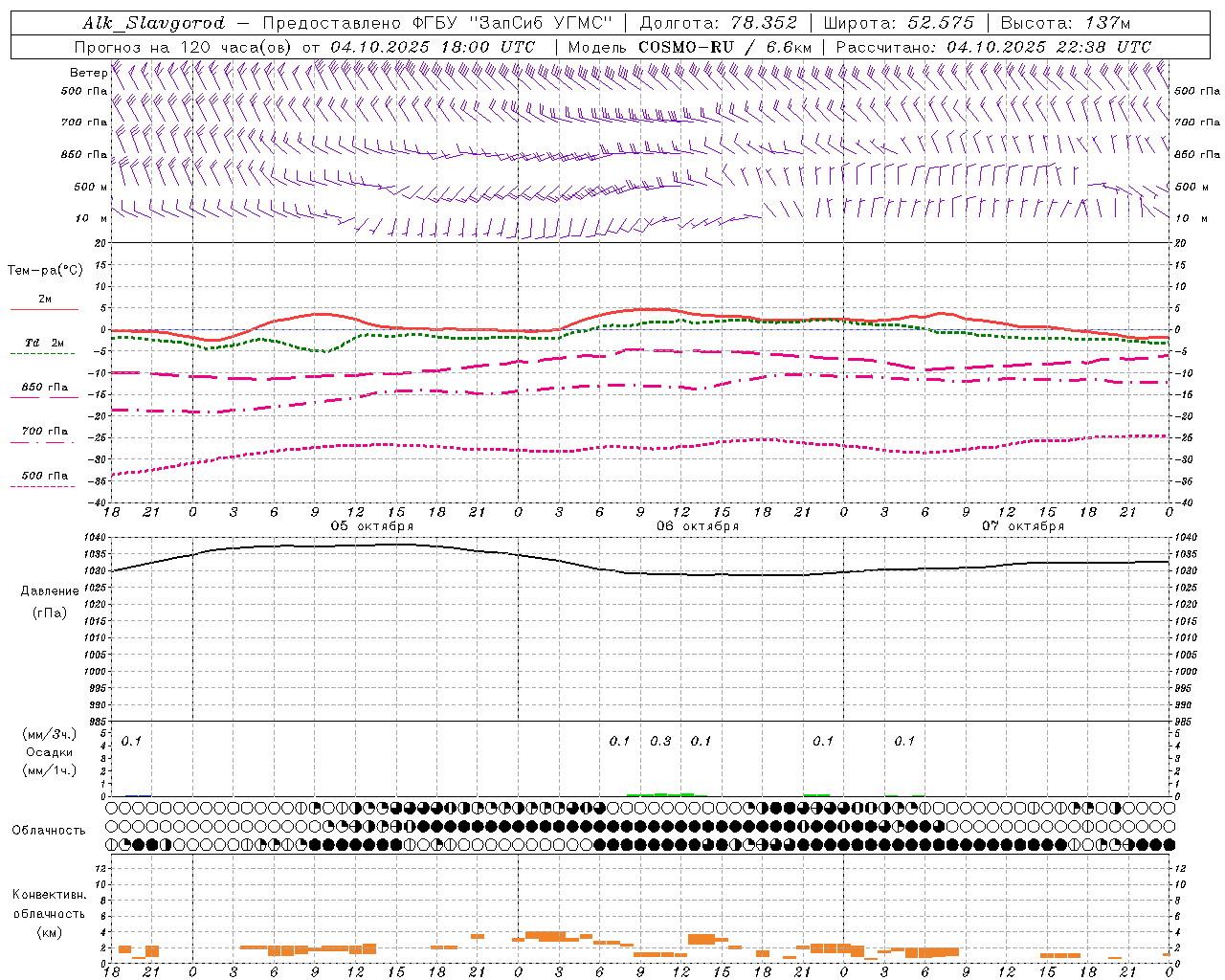Viewport: 1225px width, 980px height.
Task: Select the latitude value 52.575
Action: (941, 23)
